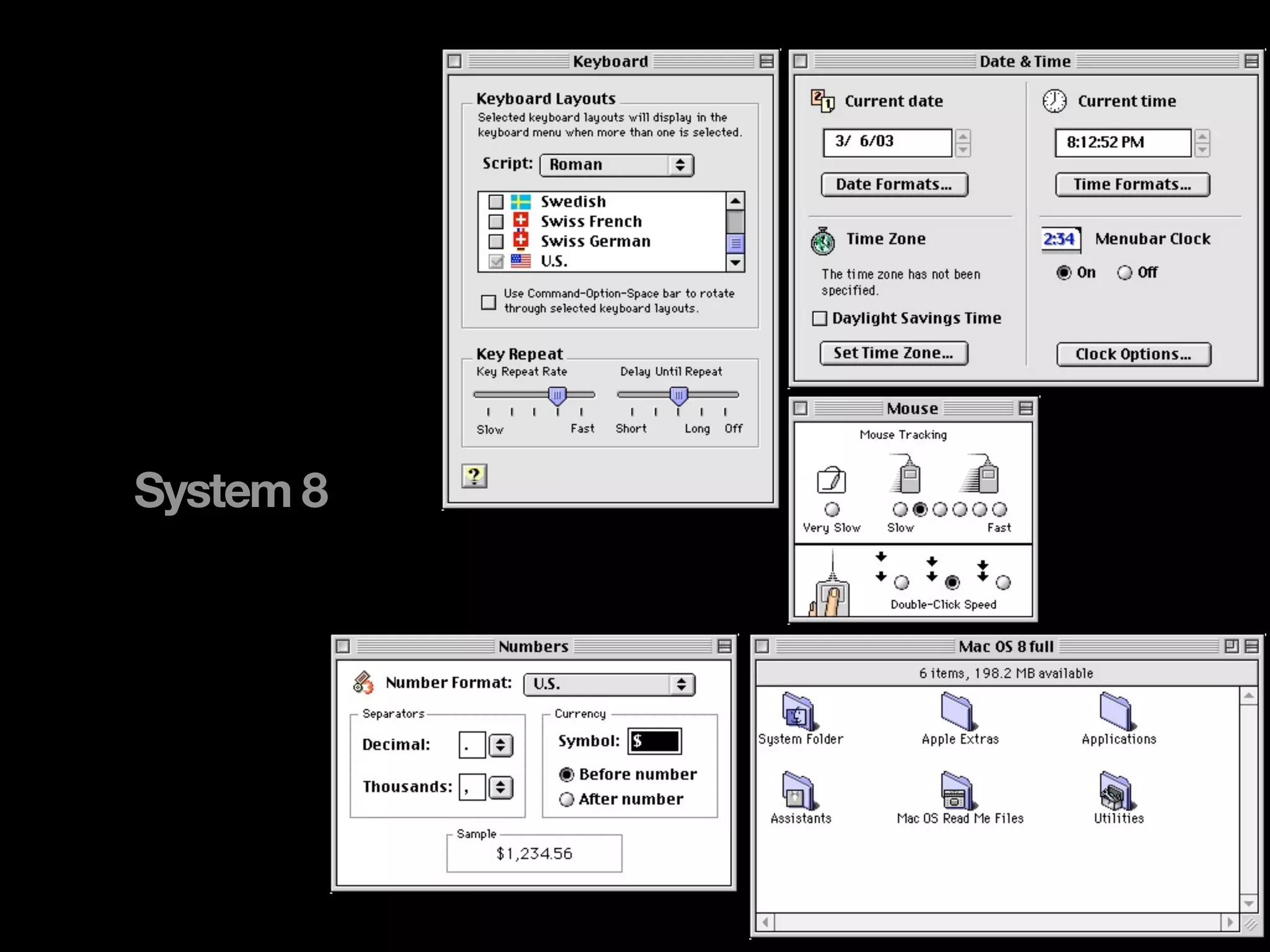Select the fastest mouse tracking radio
Image resolution: width=1270 pixels, height=952 pixels.
point(1000,509)
